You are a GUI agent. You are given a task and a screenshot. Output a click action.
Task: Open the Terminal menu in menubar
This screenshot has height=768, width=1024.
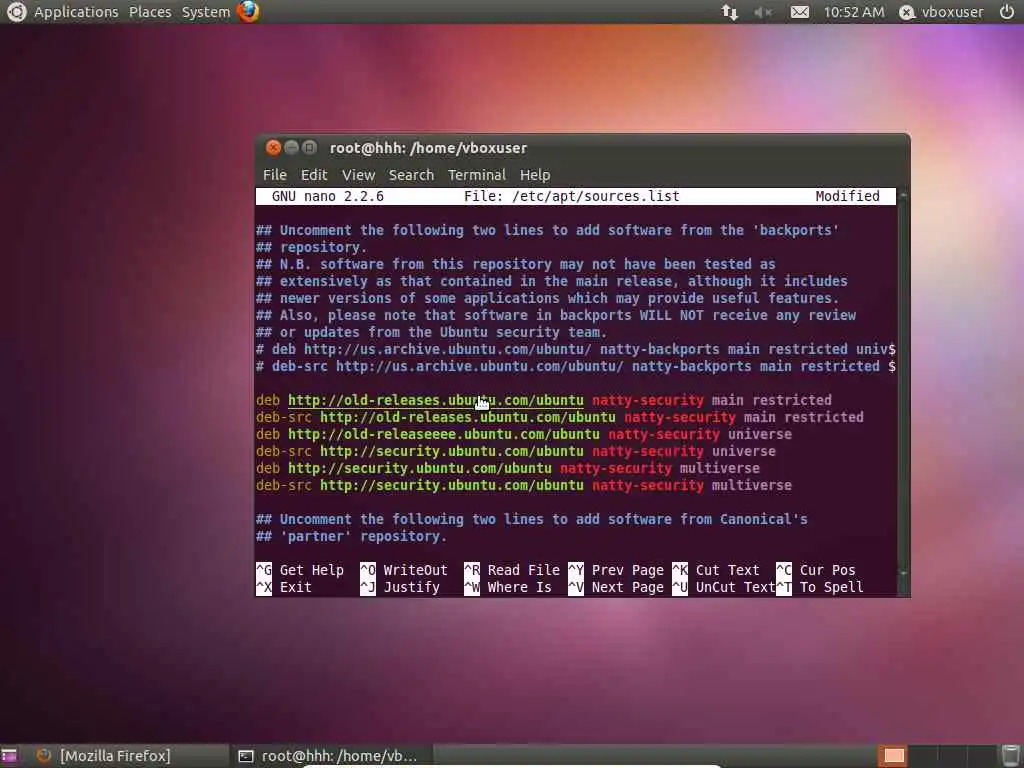(477, 175)
